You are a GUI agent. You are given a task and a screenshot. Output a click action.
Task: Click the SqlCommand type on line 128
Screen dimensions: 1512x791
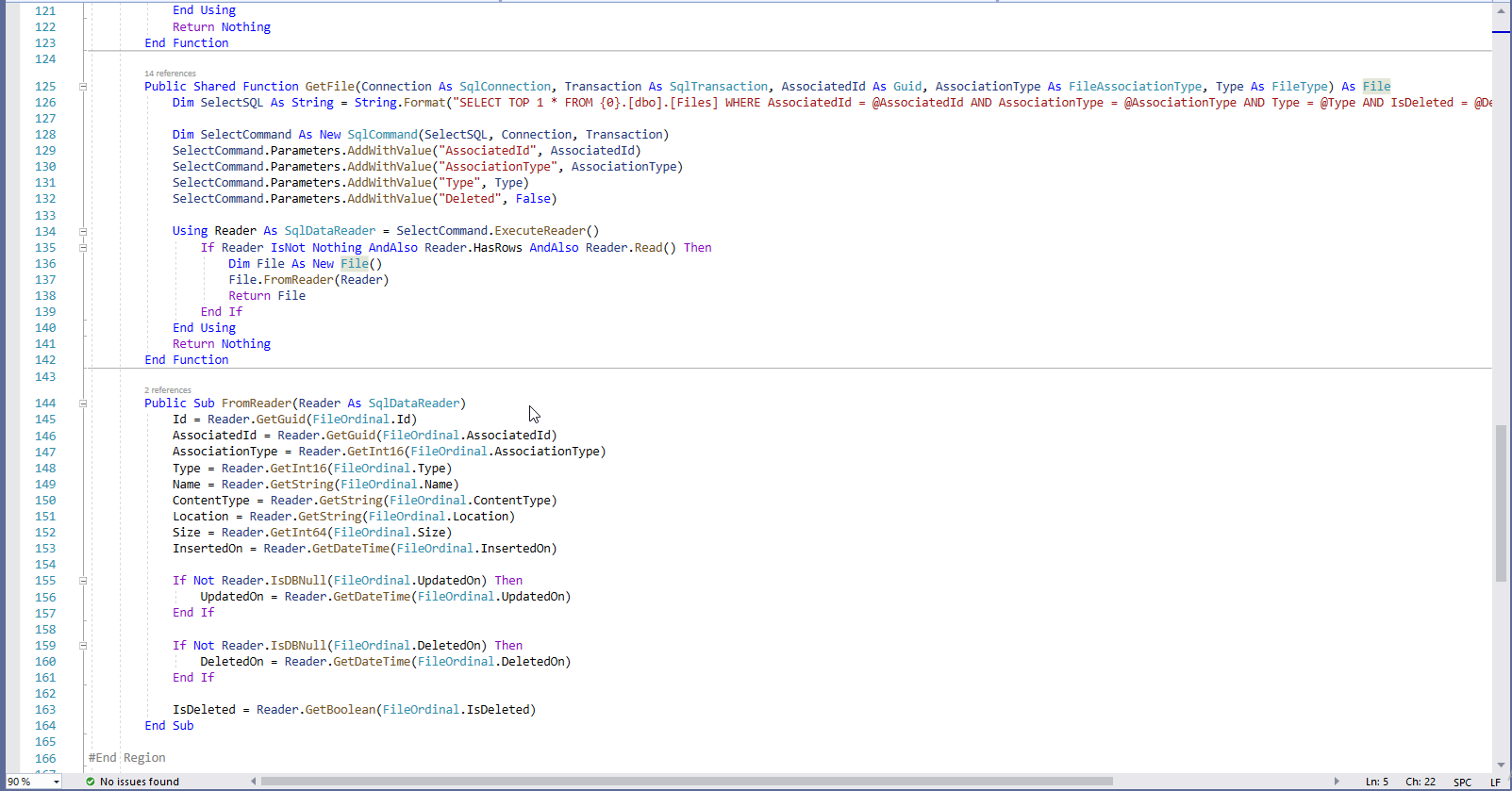coord(382,135)
